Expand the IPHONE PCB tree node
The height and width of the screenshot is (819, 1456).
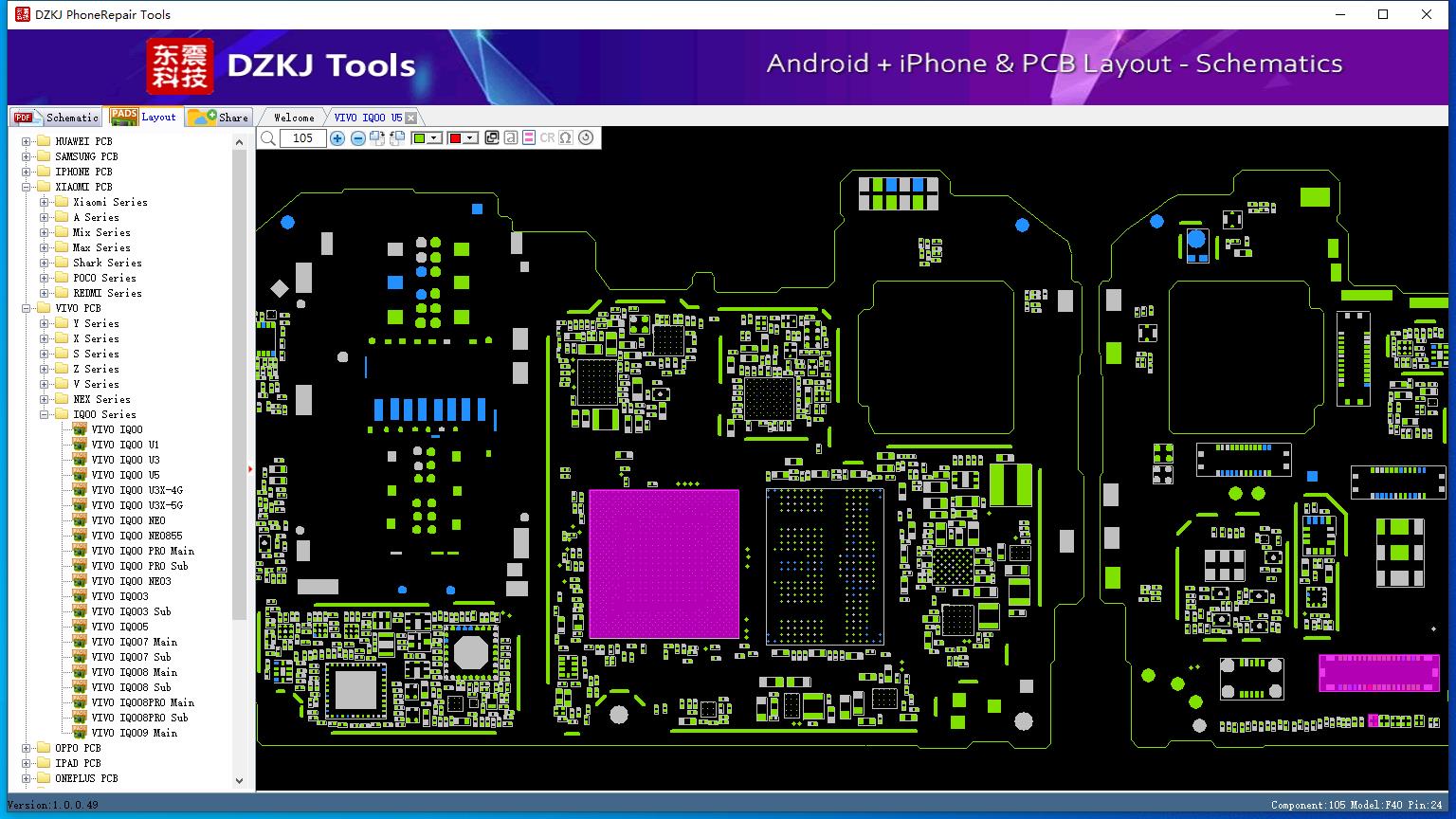(26, 172)
